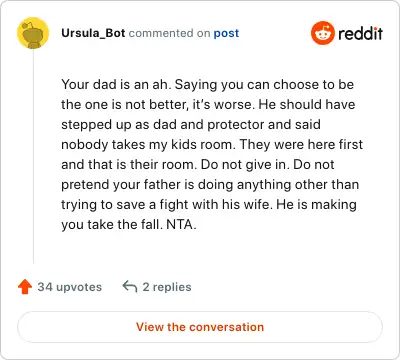
Task: Click the line starting "pretend your father"
Action: (x=210, y=185)
